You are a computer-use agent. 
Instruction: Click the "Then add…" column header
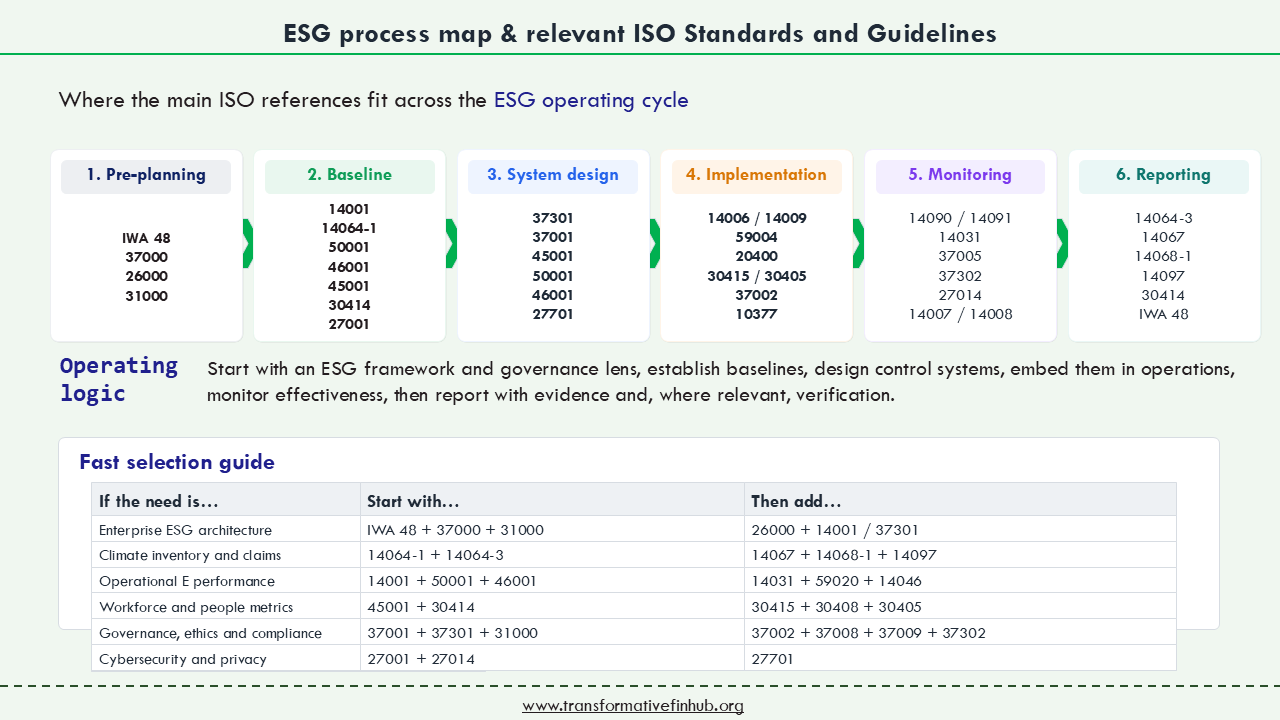click(796, 501)
